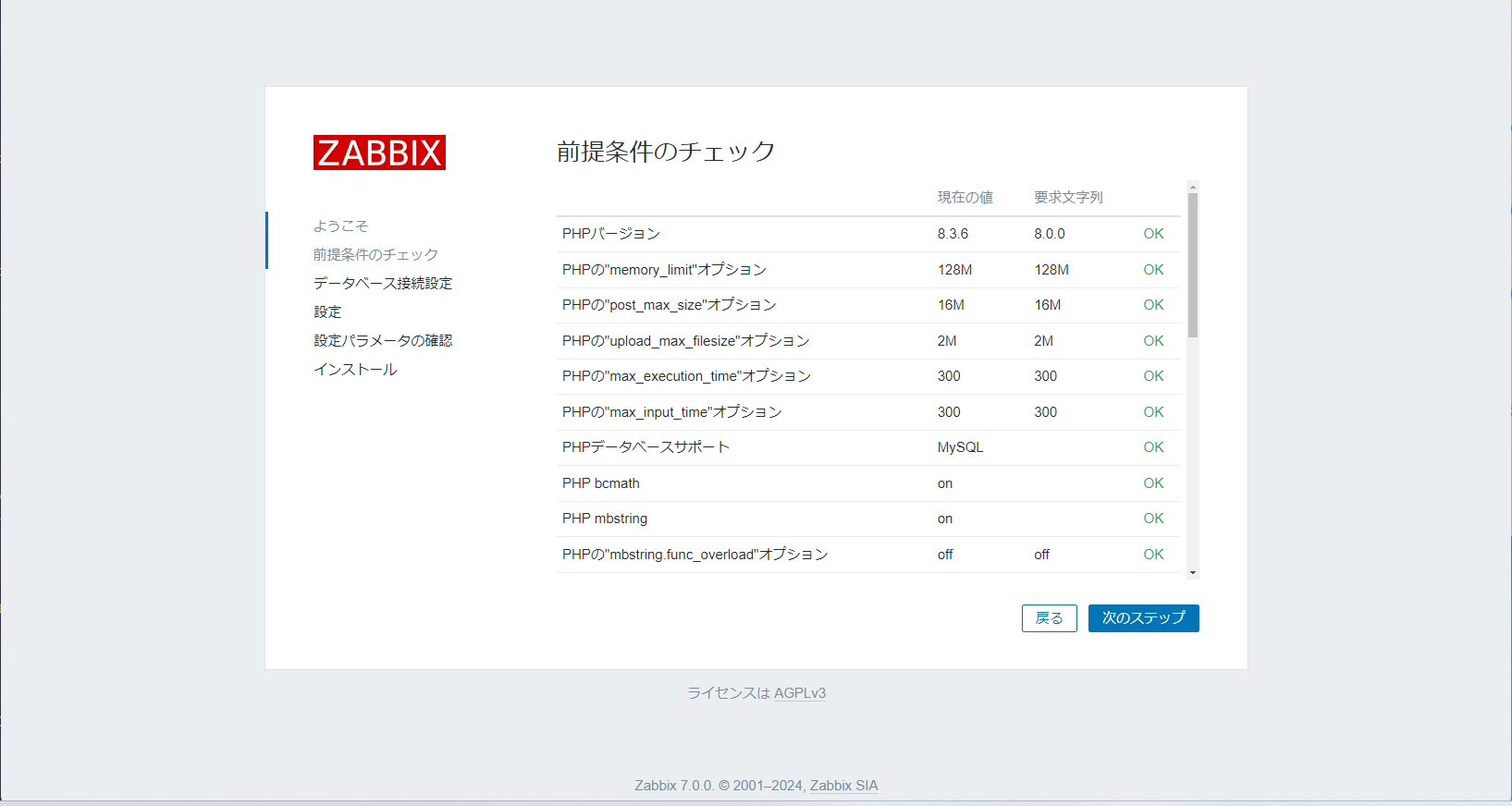Select 設定 step in sidebar

[327, 311]
